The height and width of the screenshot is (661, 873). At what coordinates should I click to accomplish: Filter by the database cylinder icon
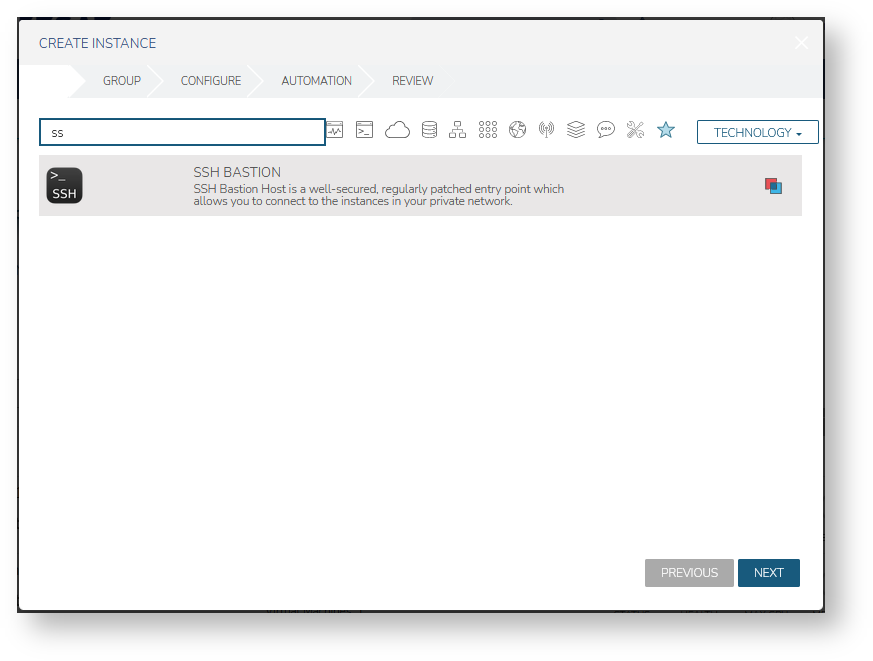click(429, 130)
